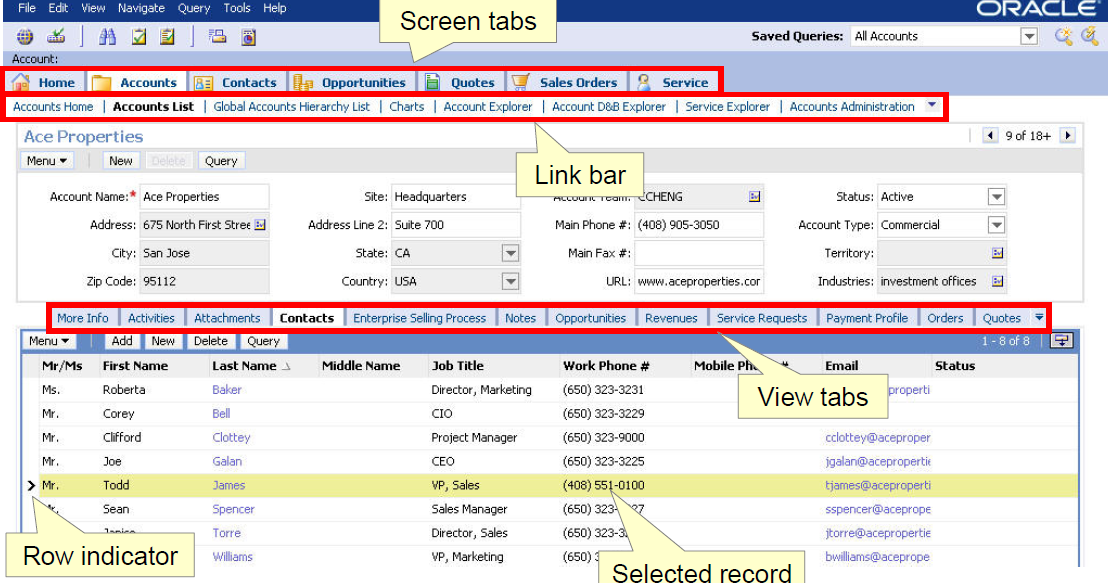This screenshot has height=583, width=1111.
Task: Open the Service Requests view tab
Action: pyautogui.click(x=762, y=318)
